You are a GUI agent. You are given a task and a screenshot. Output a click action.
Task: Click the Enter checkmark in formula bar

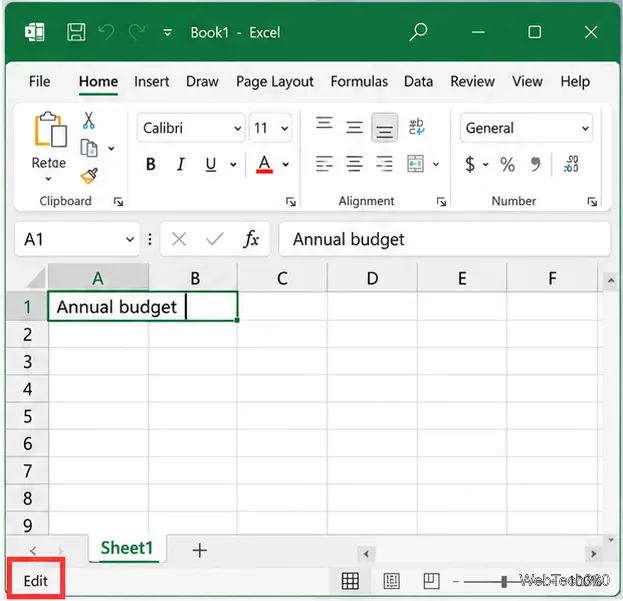(215, 239)
